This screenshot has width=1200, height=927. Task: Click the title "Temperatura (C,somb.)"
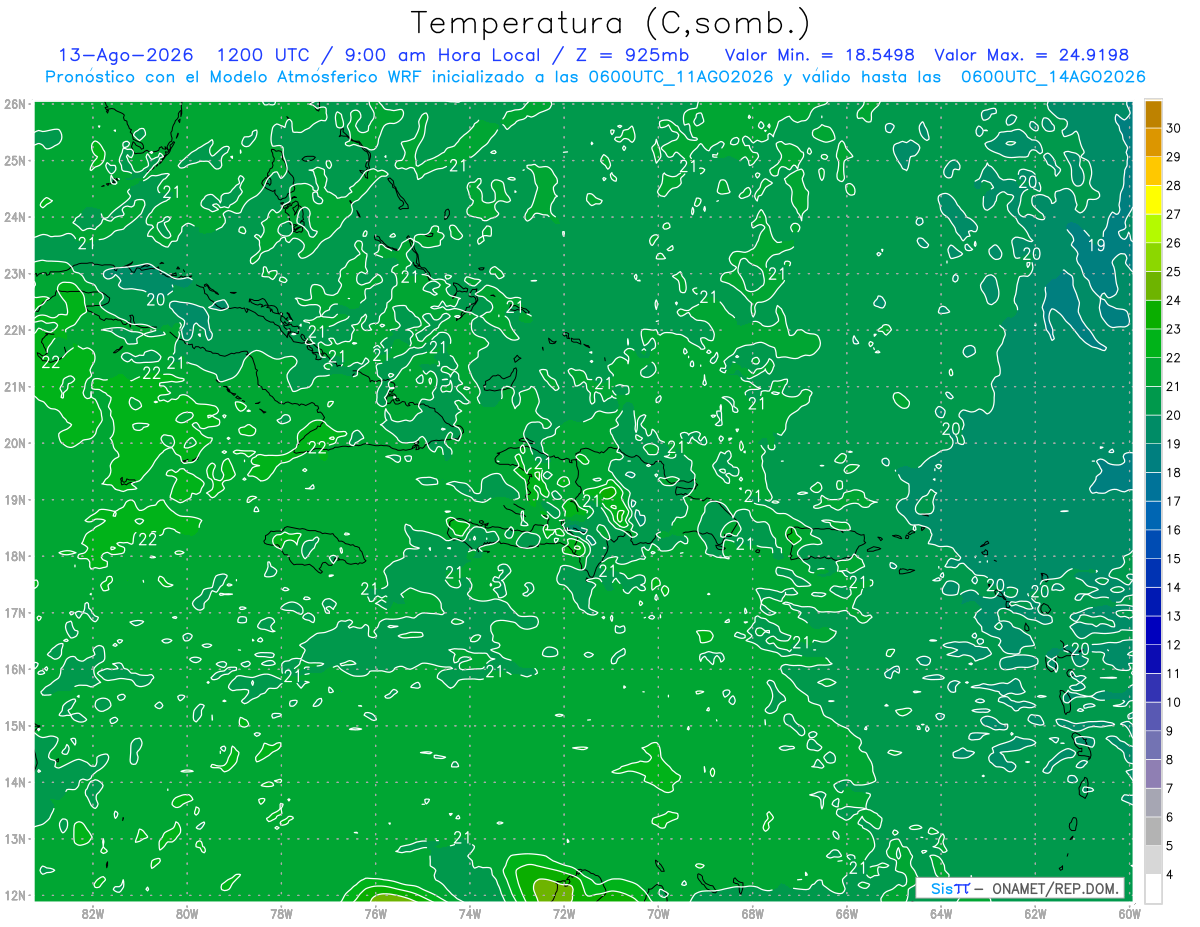pyautogui.click(x=611, y=23)
